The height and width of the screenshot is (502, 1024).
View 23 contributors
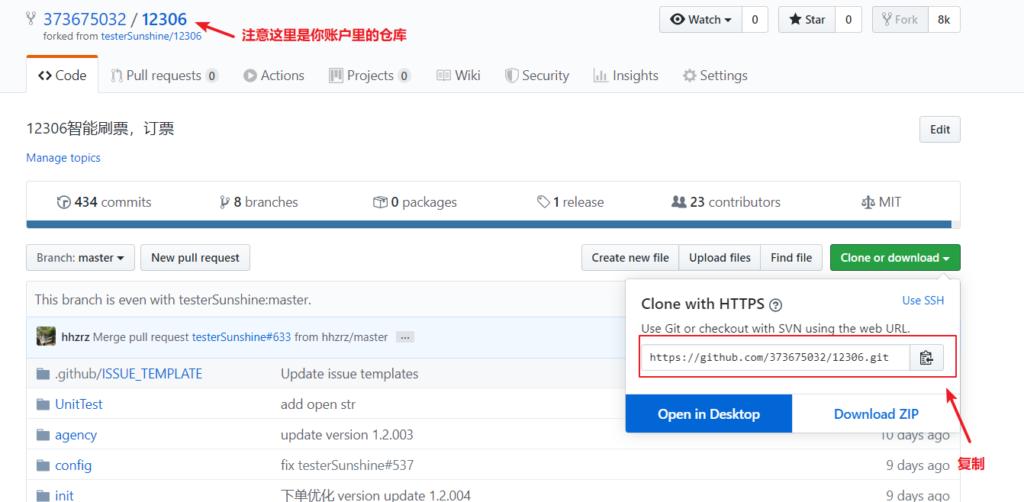point(726,202)
